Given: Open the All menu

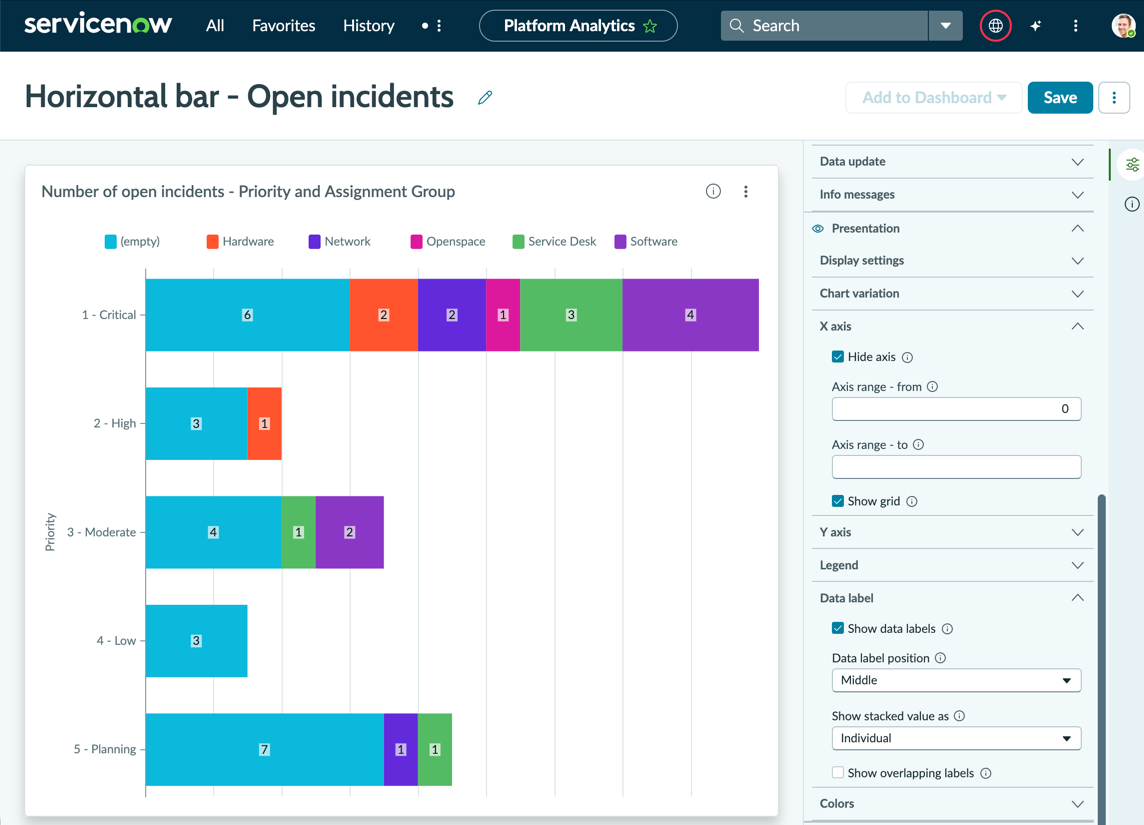Looking at the screenshot, I should coord(214,26).
